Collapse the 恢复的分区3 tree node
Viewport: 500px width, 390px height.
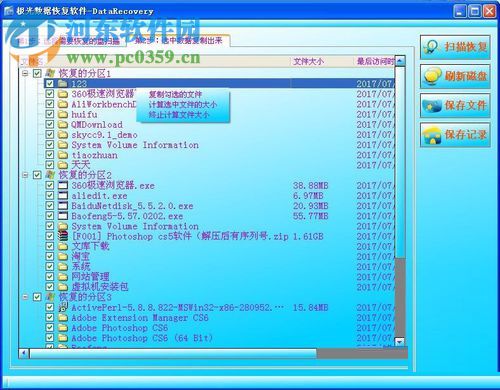[25, 296]
